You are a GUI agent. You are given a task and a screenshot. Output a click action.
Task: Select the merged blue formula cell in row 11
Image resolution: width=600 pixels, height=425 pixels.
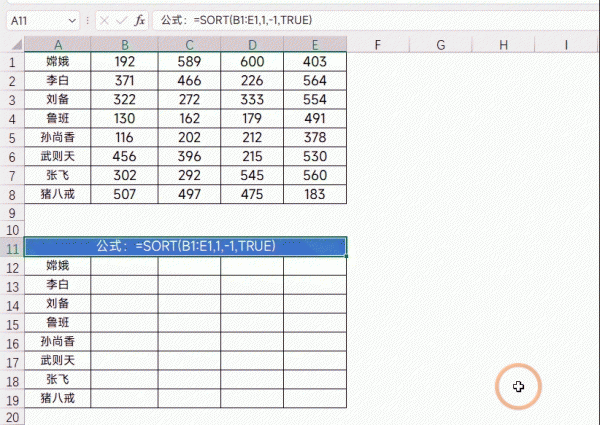186,246
